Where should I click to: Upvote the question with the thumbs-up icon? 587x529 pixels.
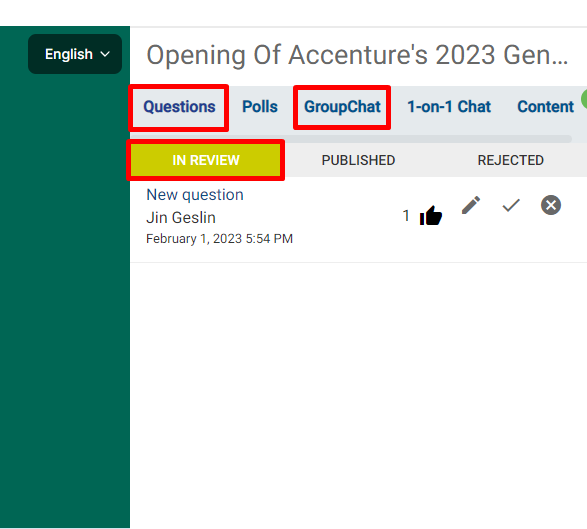(431, 215)
